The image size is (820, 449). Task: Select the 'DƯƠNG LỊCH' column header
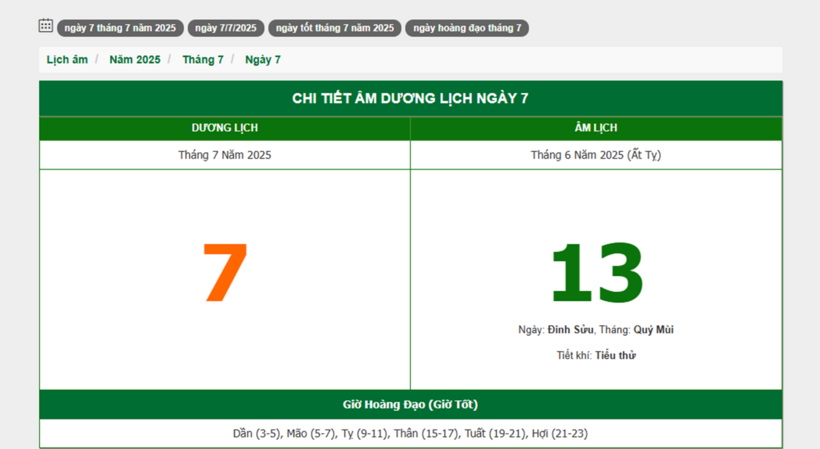(225, 128)
